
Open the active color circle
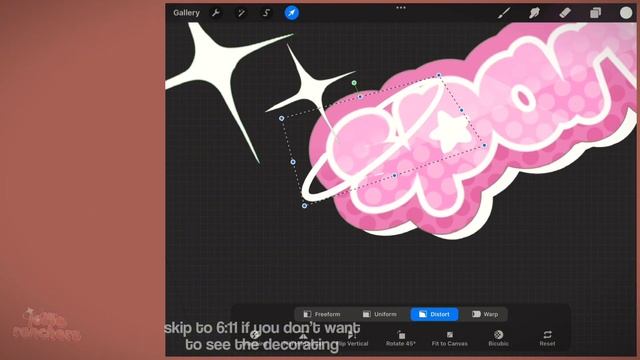coord(626,13)
